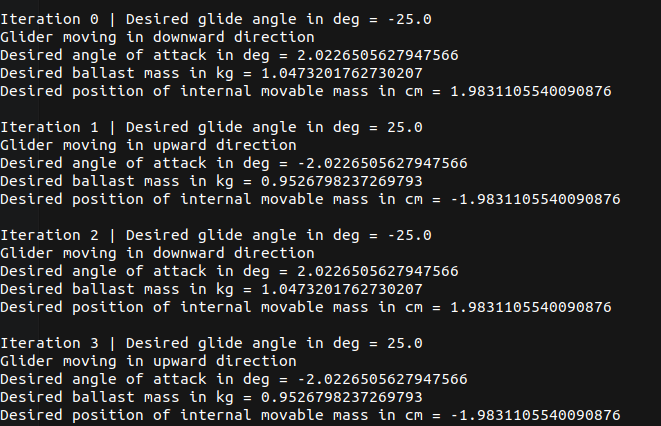This screenshot has width=661, height=426.
Task: Click Iteration 1's desired ballast mass line
Action: 211,181
